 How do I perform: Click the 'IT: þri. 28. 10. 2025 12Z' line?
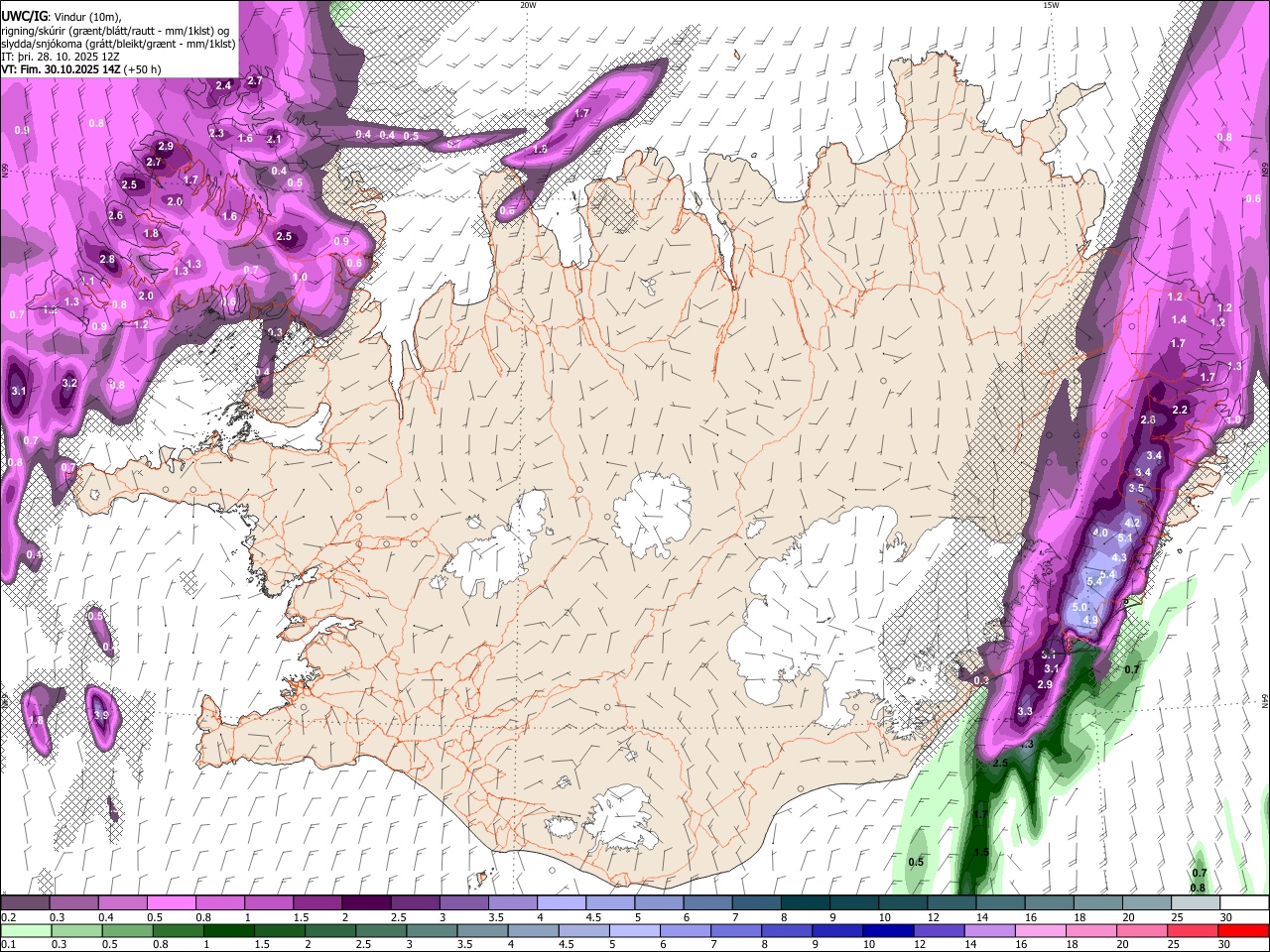[62, 57]
